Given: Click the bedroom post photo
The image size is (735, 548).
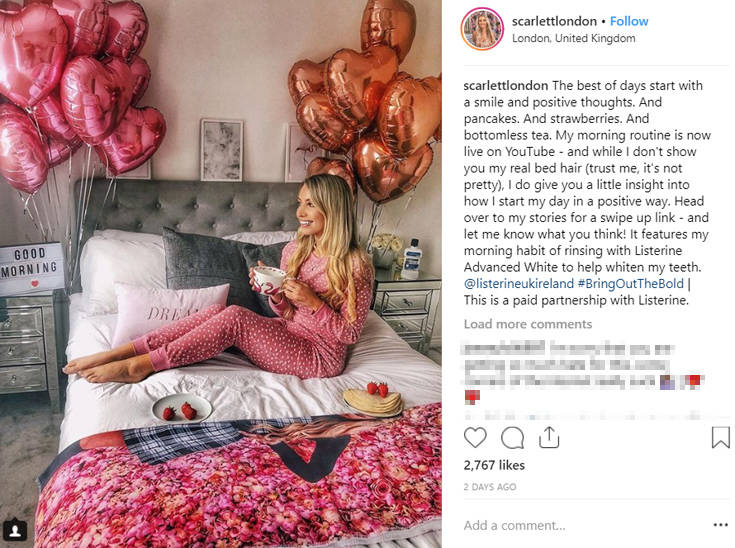Looking at the screenshot, I should tap(221, 274).
